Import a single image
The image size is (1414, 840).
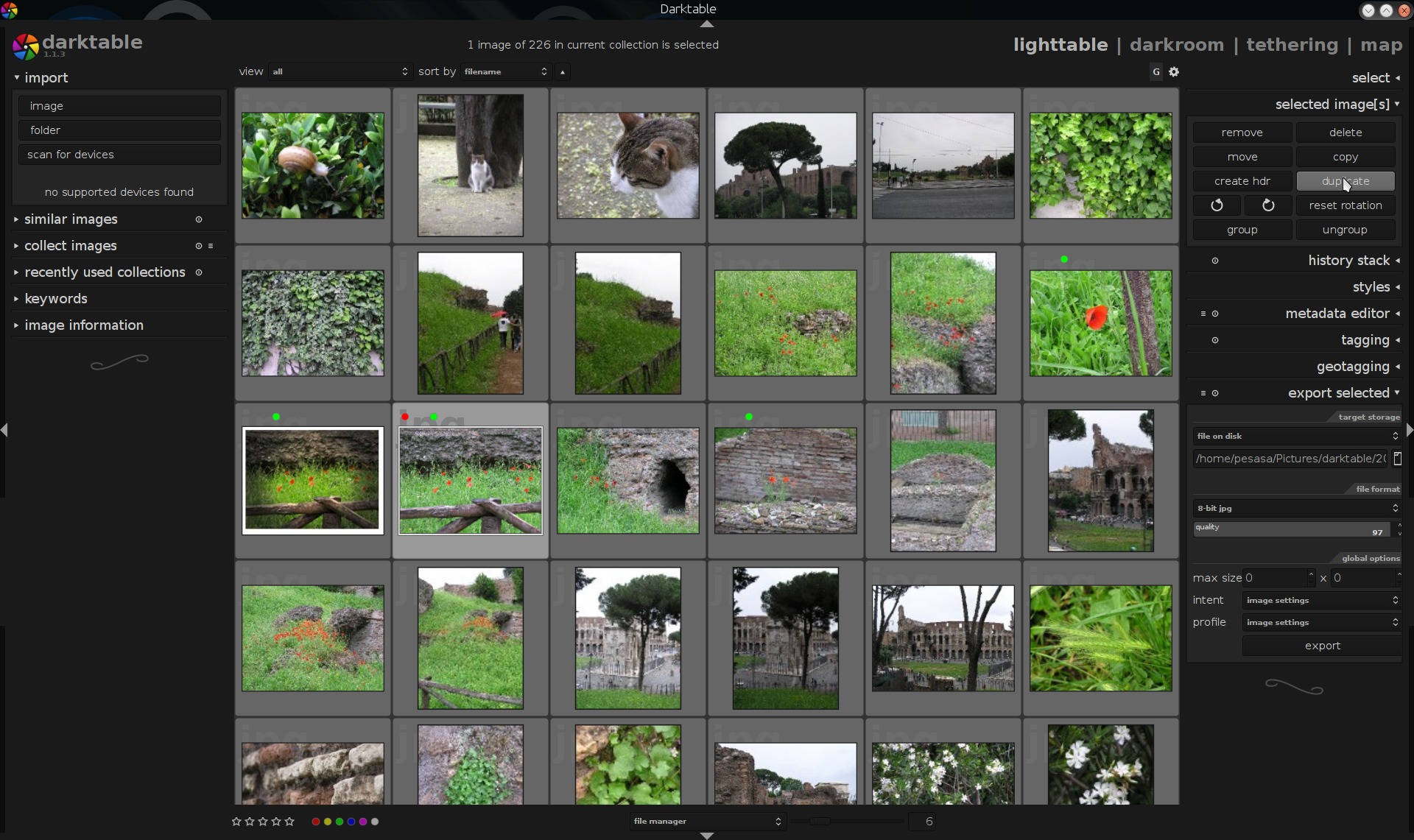(x=119, y=106)
